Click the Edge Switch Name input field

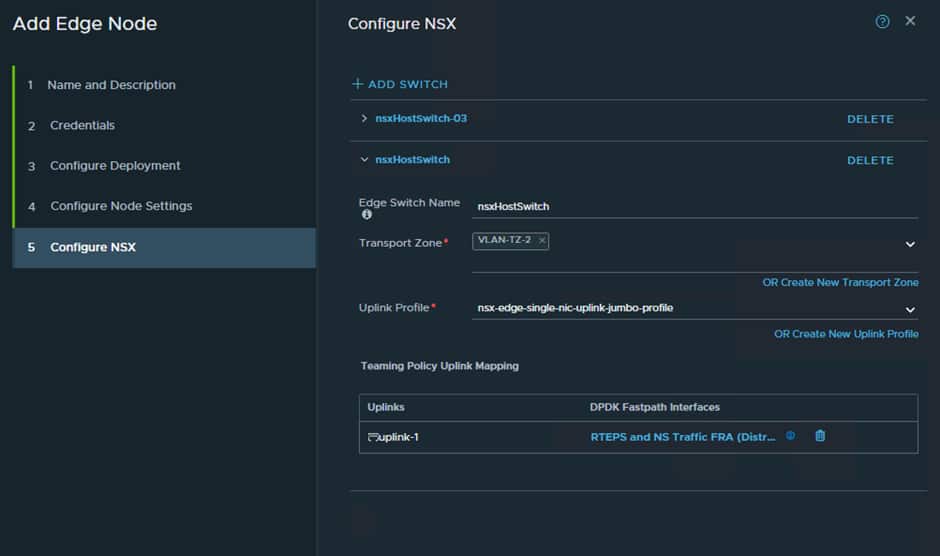coord(694,206)
